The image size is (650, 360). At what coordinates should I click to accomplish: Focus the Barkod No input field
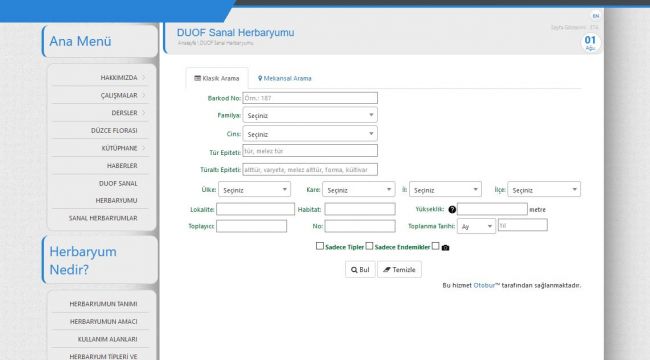[x=310, y=98]
